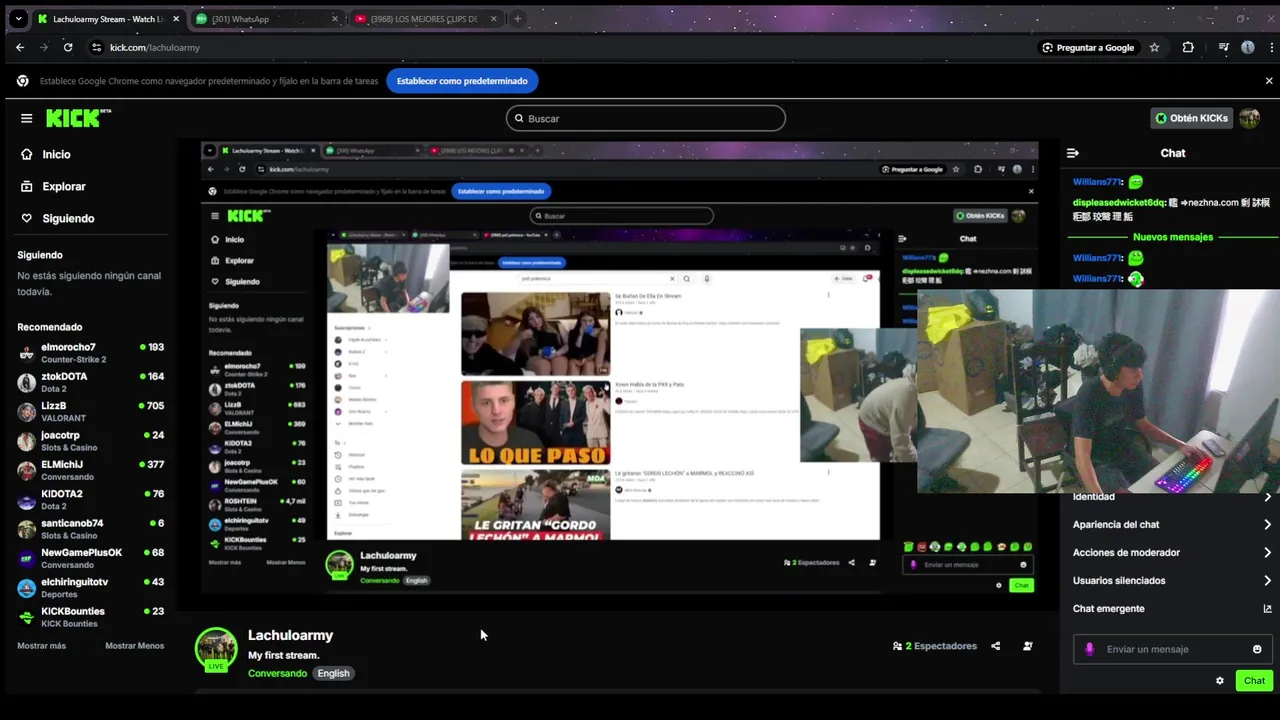
Task: Expand Apariencia del chat settings
Action: 1172,524
